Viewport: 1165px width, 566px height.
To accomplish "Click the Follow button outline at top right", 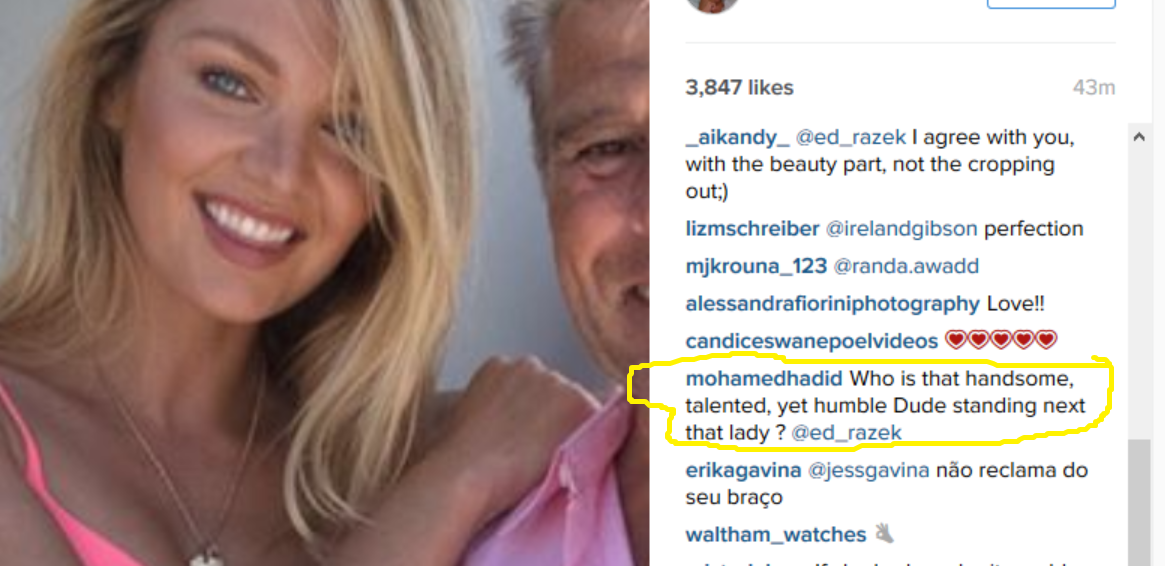I will coord(1051,4).
